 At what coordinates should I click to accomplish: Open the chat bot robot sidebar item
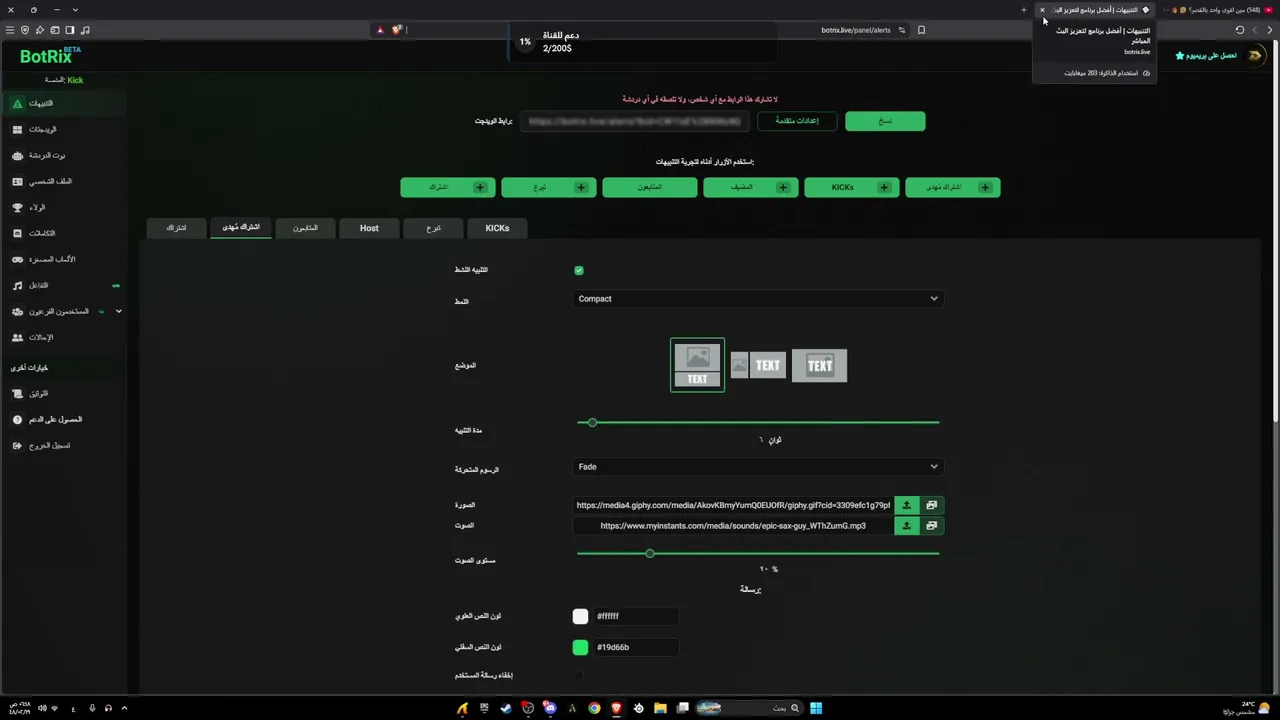(x=63, y=155)
